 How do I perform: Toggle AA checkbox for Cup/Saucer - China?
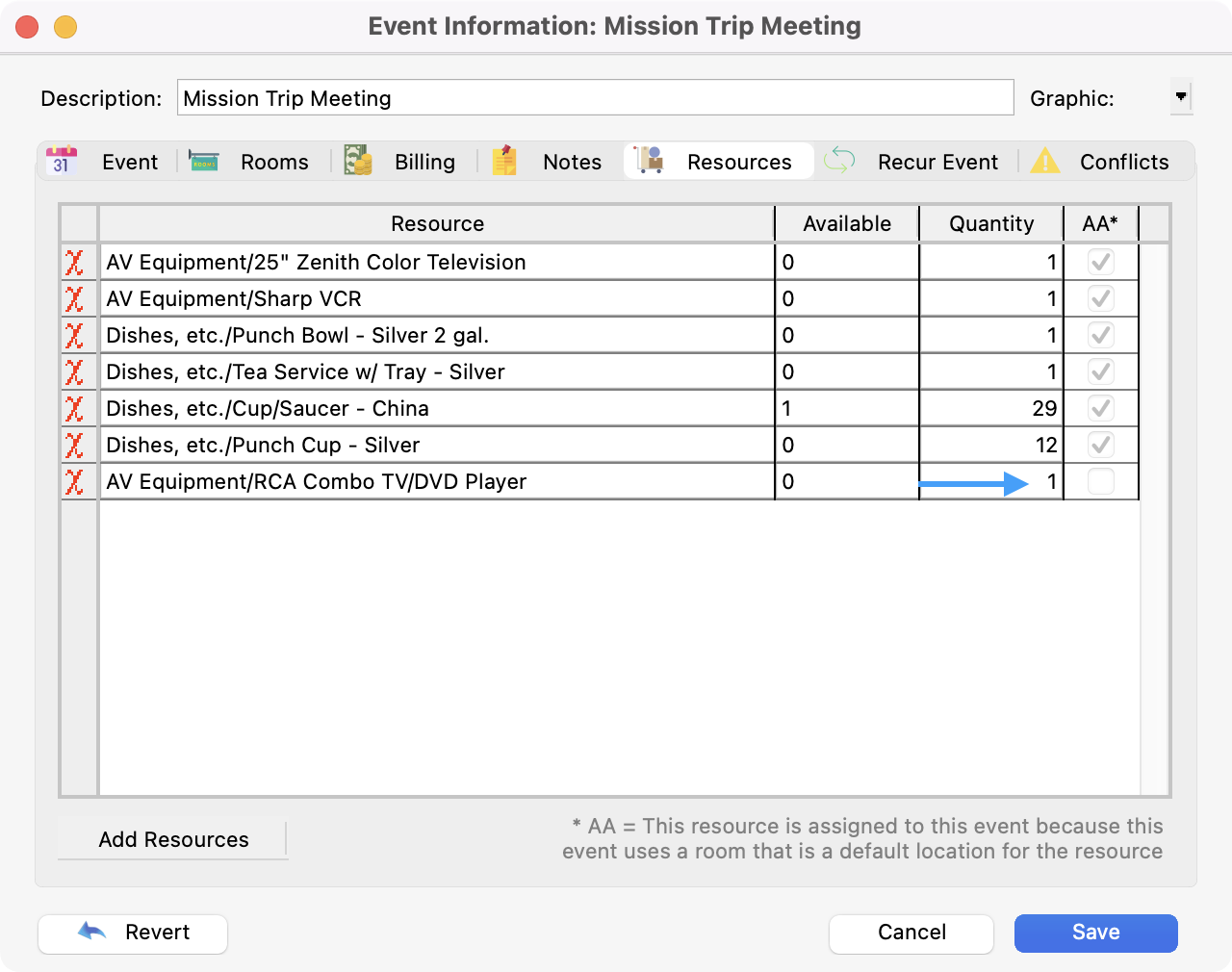pyautogui.click(x=1100, y=408)
